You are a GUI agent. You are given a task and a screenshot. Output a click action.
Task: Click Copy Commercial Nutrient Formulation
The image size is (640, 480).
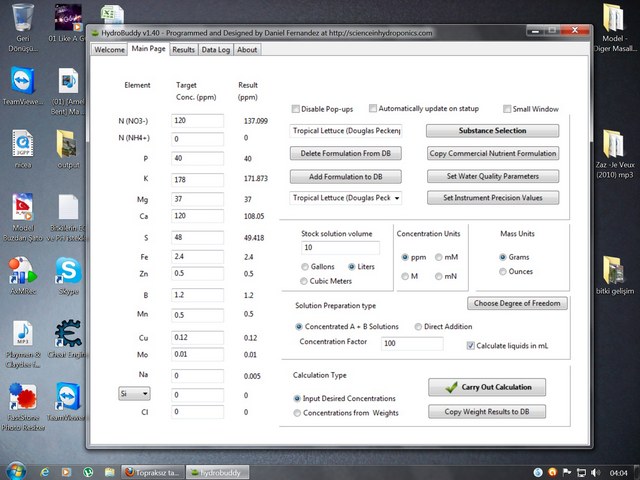click(x=493, y=153)
